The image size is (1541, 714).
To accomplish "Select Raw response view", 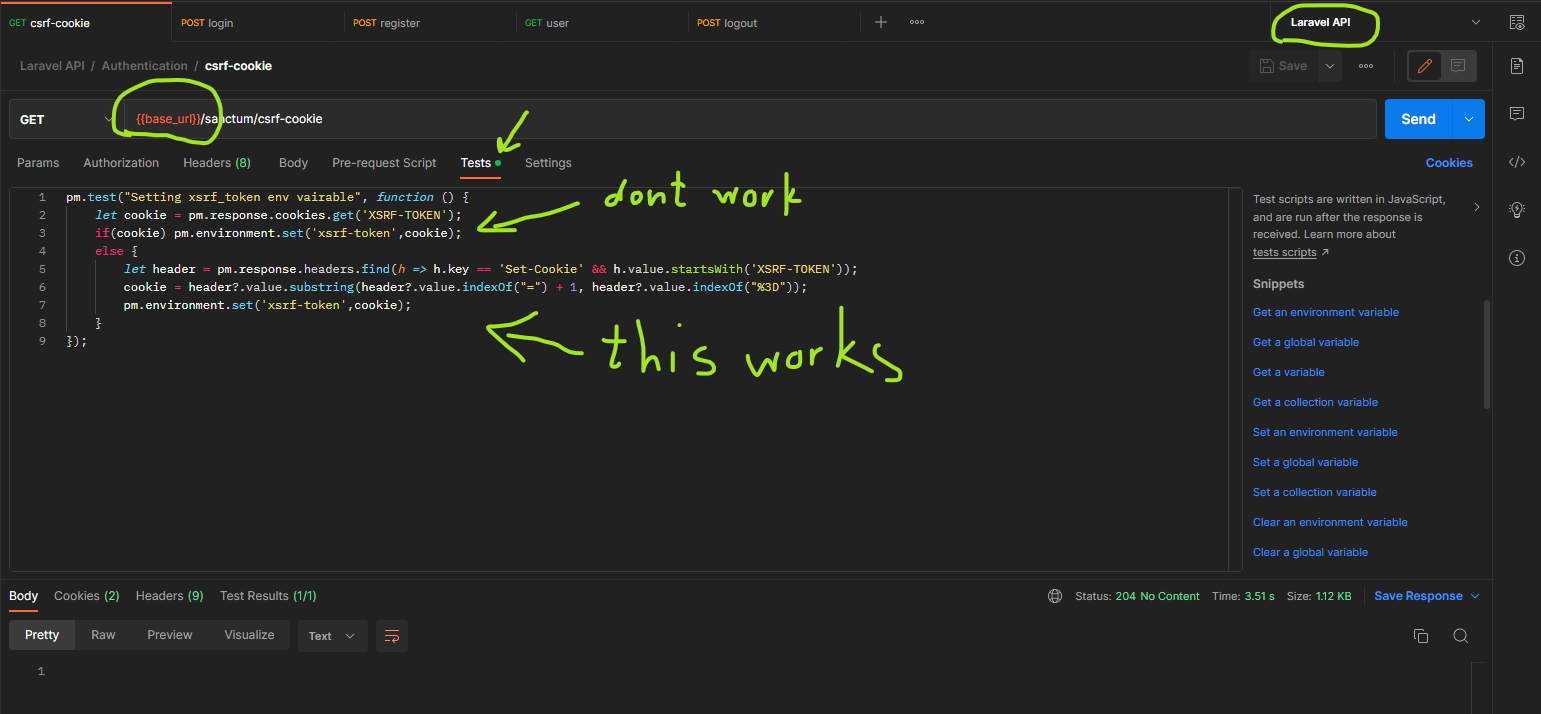I will 103,635.
